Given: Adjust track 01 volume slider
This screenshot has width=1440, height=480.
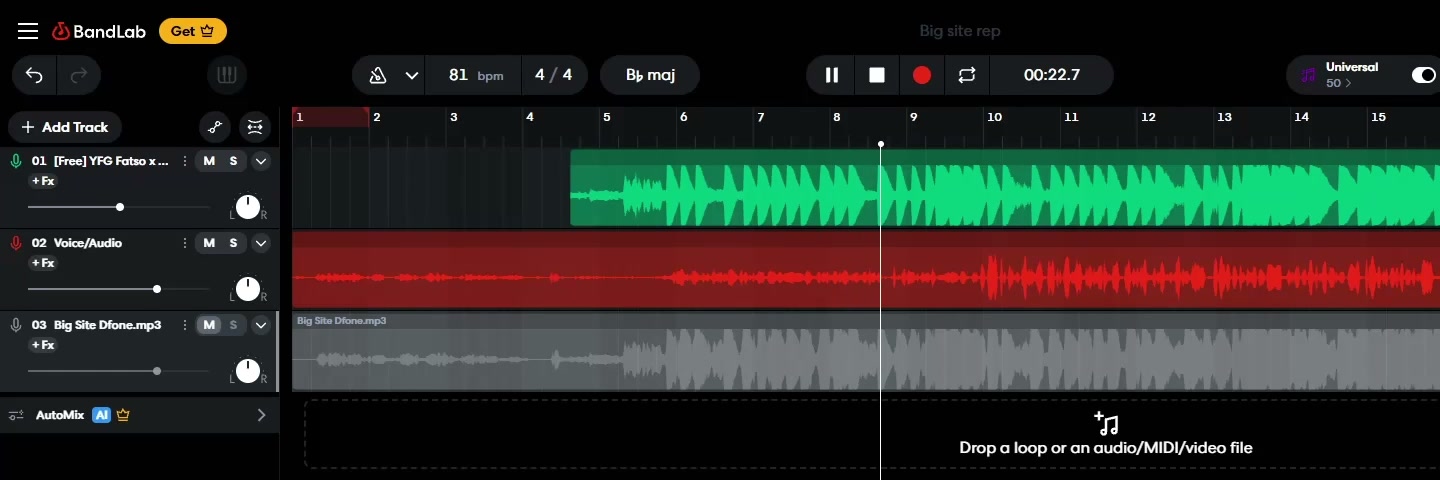Looking at the screenshot, I should pos(119,207).
